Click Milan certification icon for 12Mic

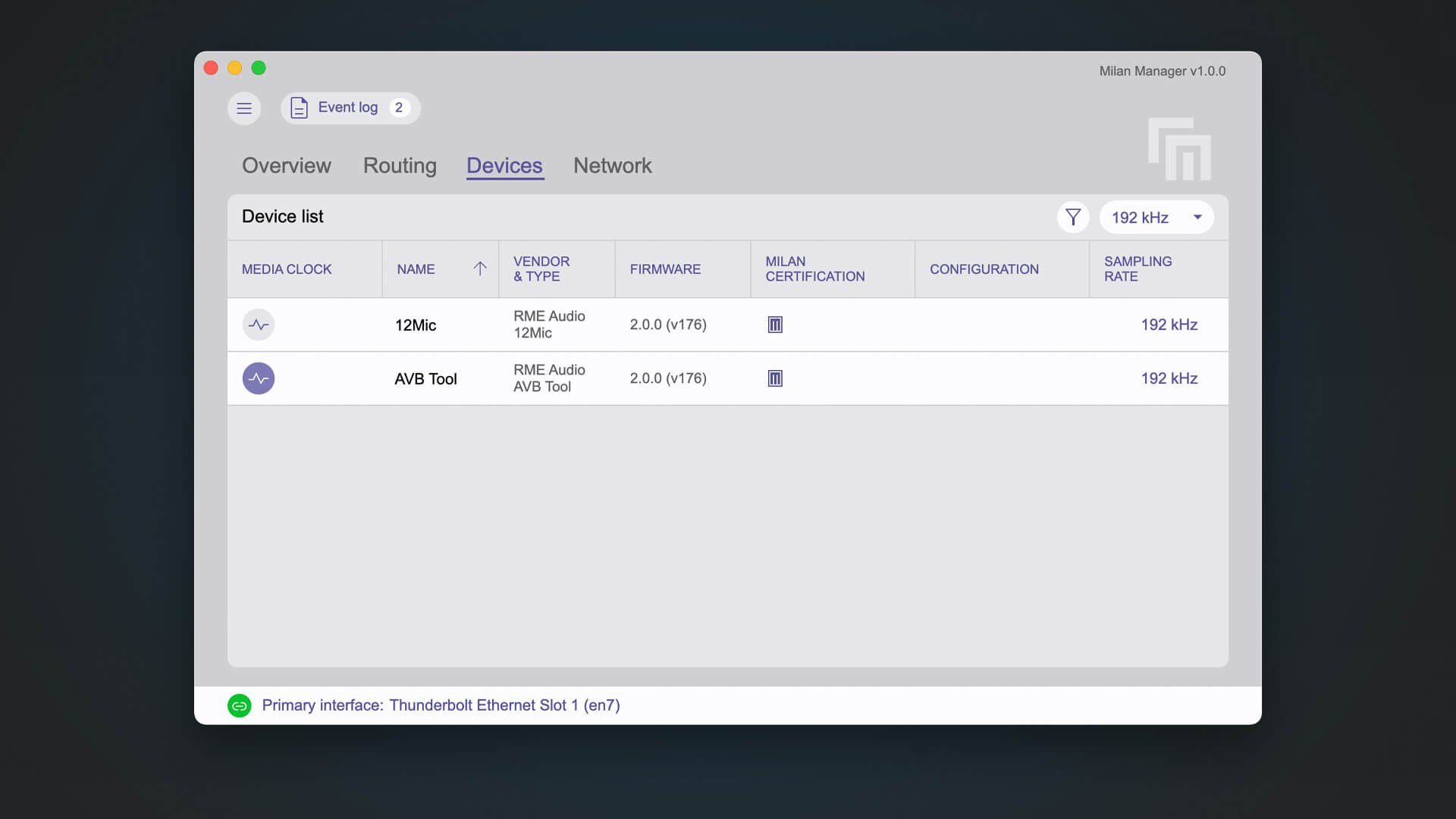click(775, 325)
